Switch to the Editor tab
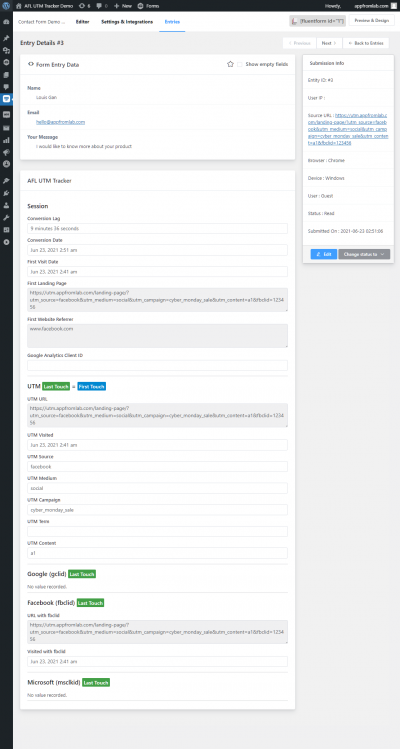 tap(83, 22)
